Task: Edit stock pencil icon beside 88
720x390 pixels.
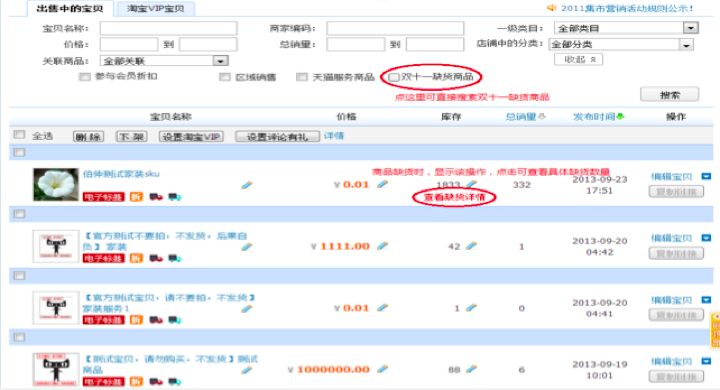Action: click(472, 369)
